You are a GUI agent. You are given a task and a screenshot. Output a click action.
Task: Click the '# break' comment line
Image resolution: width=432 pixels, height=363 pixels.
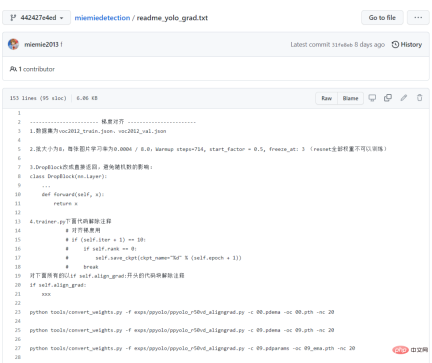tap(82, 267)
